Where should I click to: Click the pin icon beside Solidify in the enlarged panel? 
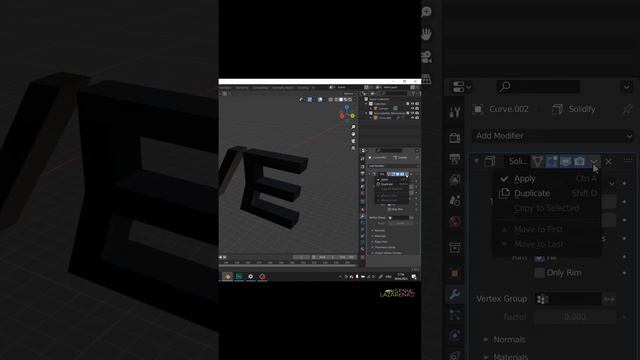pos(627,109)
